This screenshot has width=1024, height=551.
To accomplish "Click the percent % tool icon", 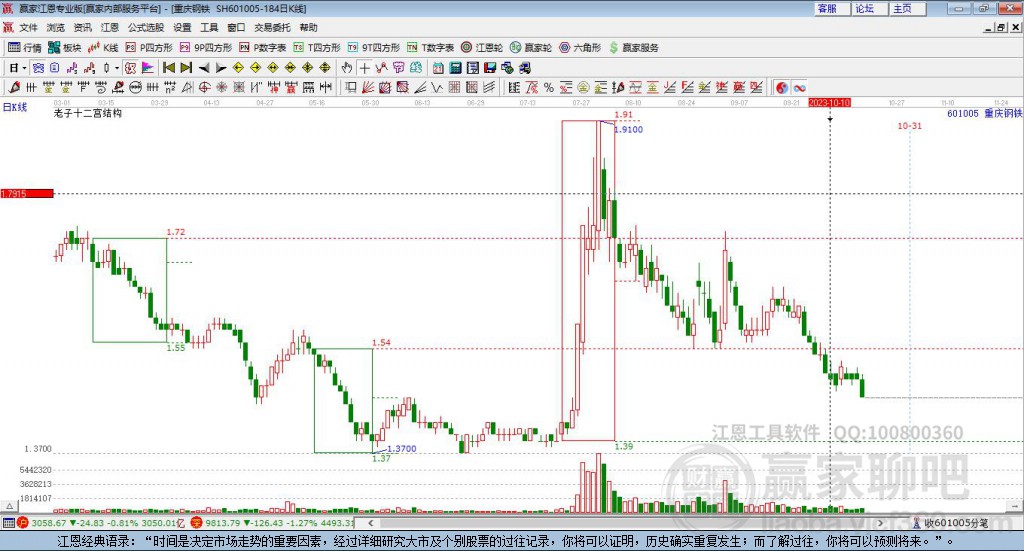I will 549,87.
